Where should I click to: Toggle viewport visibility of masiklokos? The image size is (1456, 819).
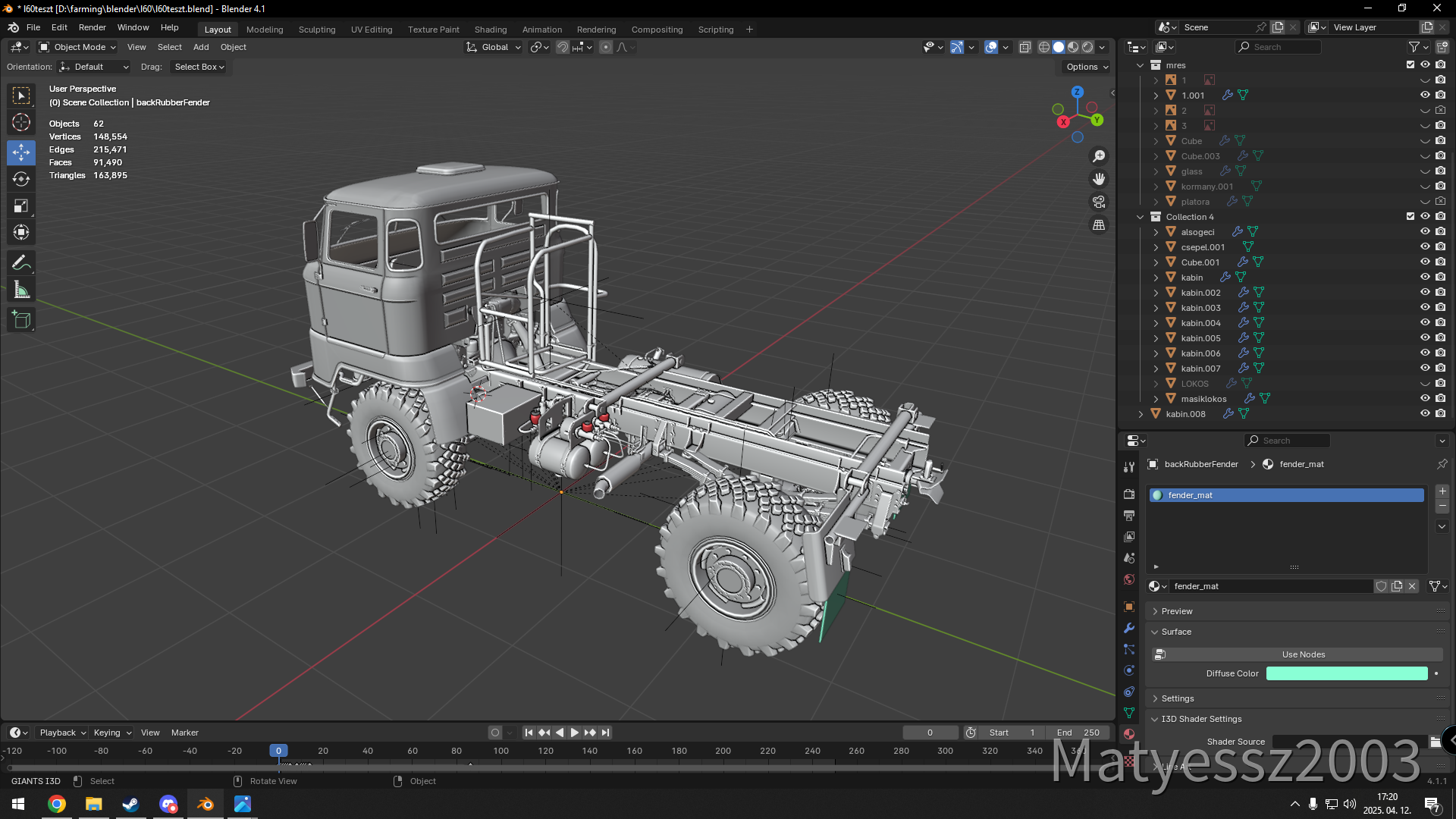click(x=1425, y=399)
